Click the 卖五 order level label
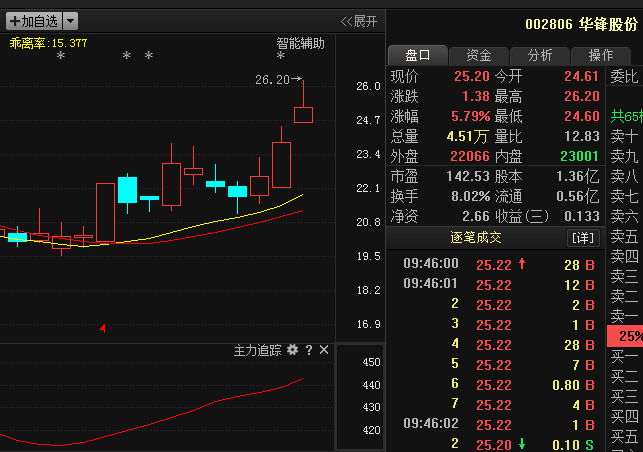 (624, 237)
